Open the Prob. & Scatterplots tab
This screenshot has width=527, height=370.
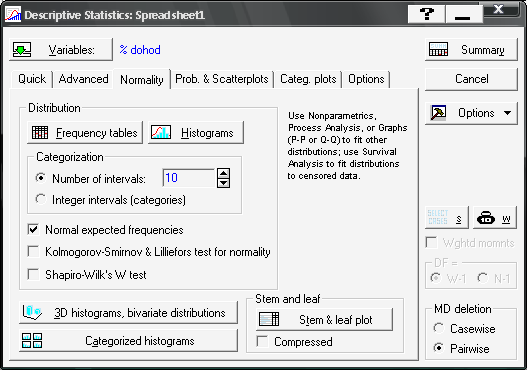222,79
